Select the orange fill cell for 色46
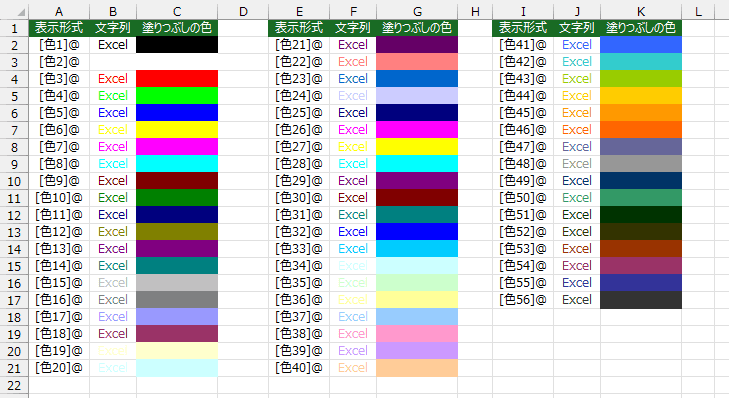Image resolution: width=729 pixels, height=398 pixels. coord(641,130)
